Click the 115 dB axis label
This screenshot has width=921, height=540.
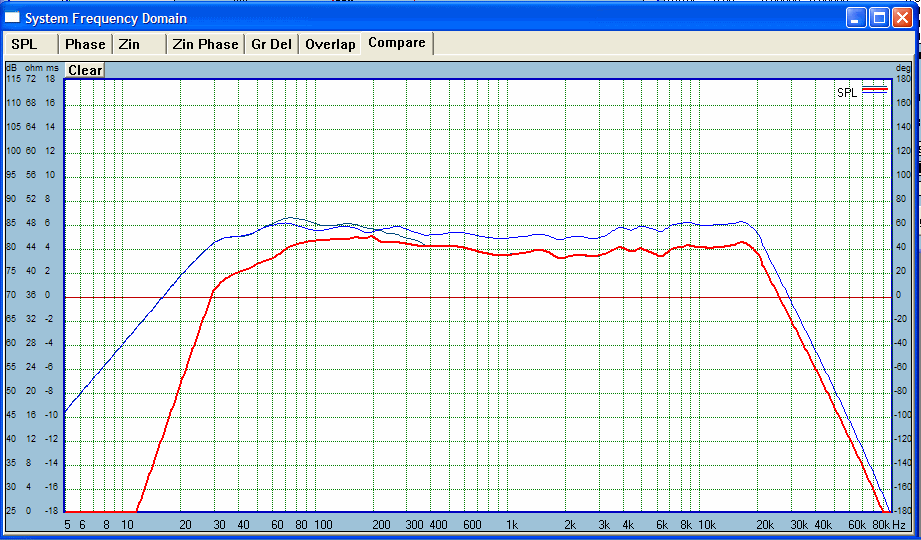coord(13,79)
